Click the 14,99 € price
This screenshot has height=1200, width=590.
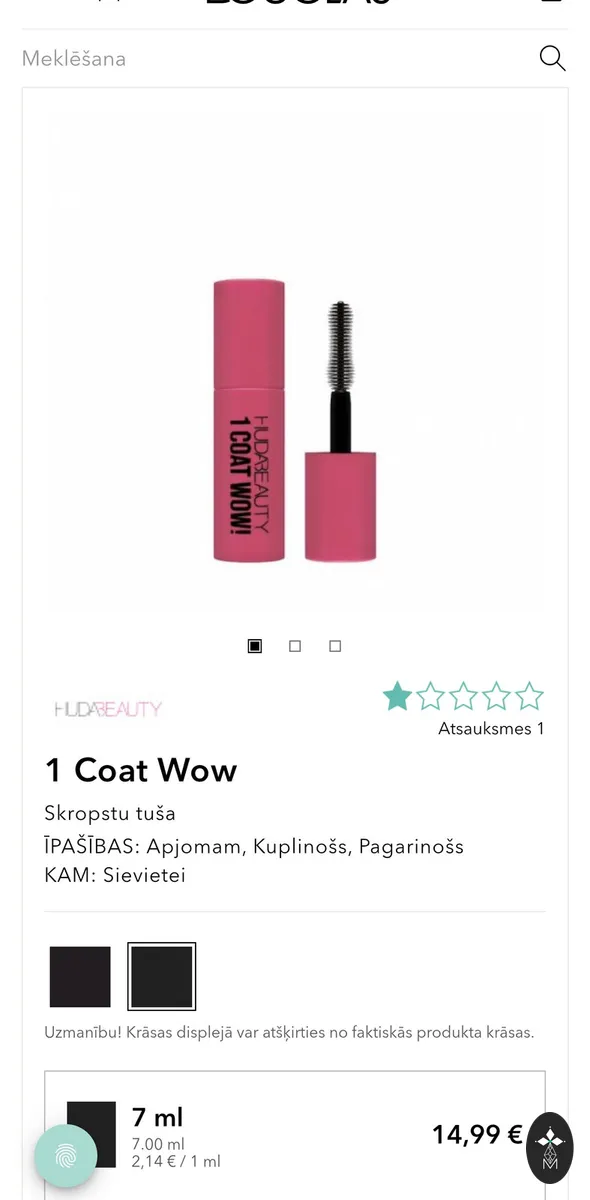click(477, 1134)
